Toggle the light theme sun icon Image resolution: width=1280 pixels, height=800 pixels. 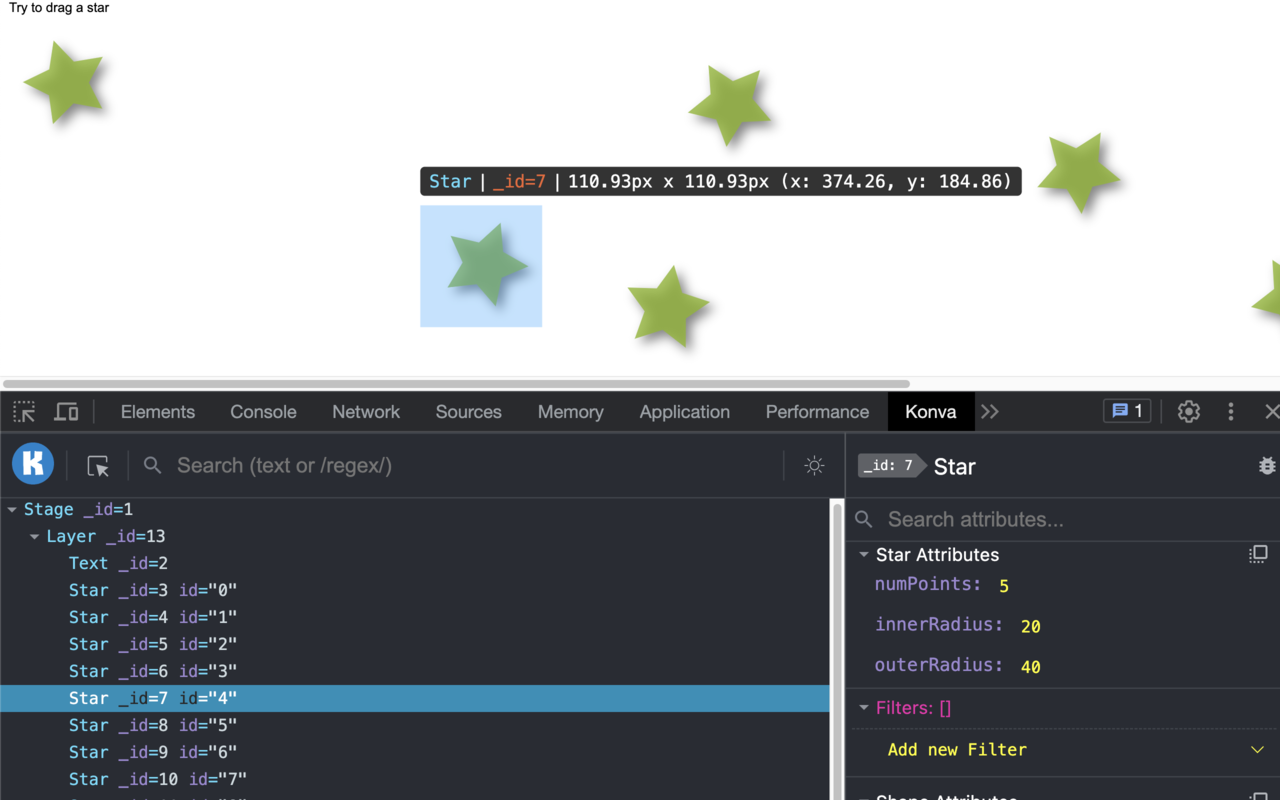(814, 465)
